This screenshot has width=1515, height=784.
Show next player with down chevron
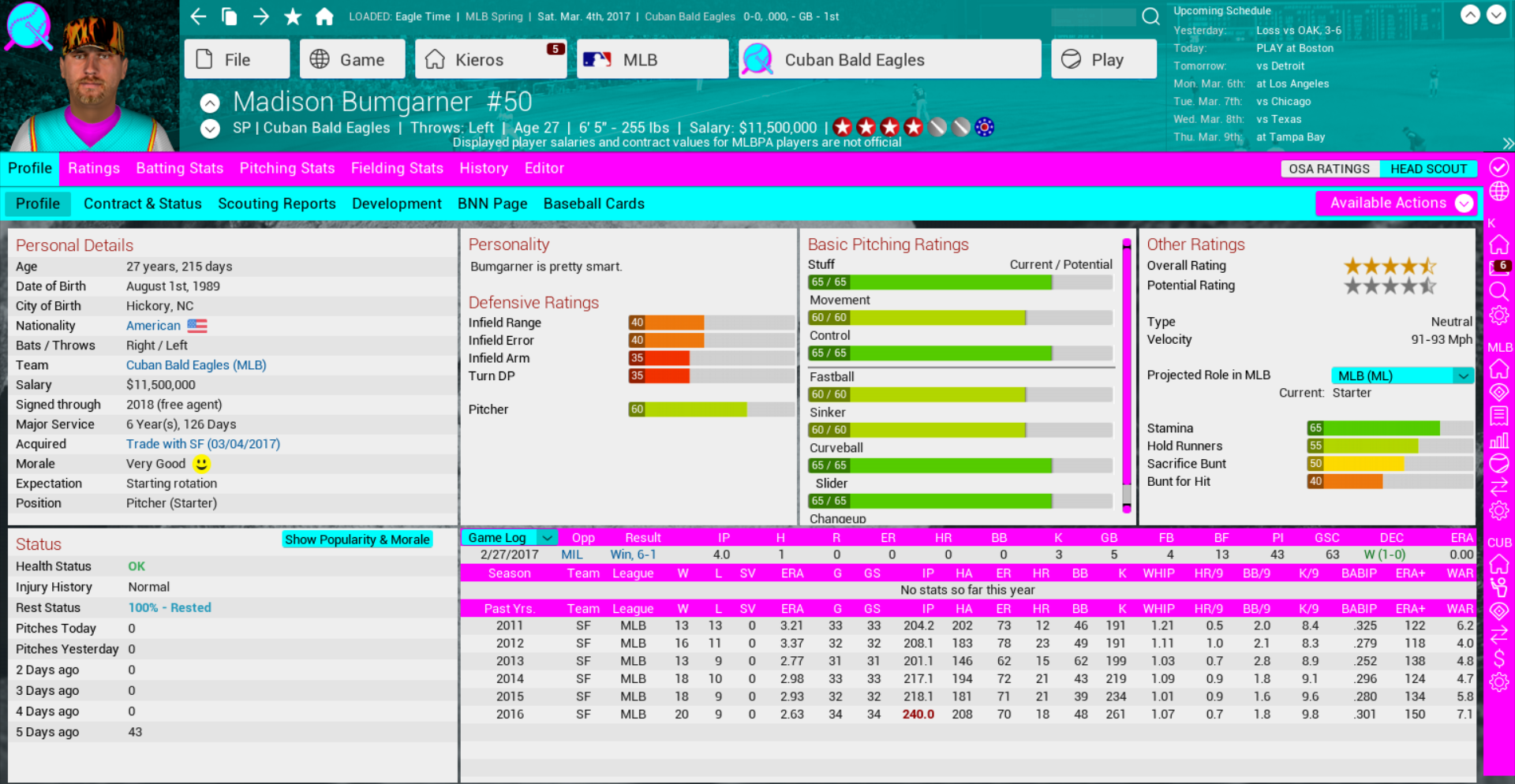coord(210,129)
